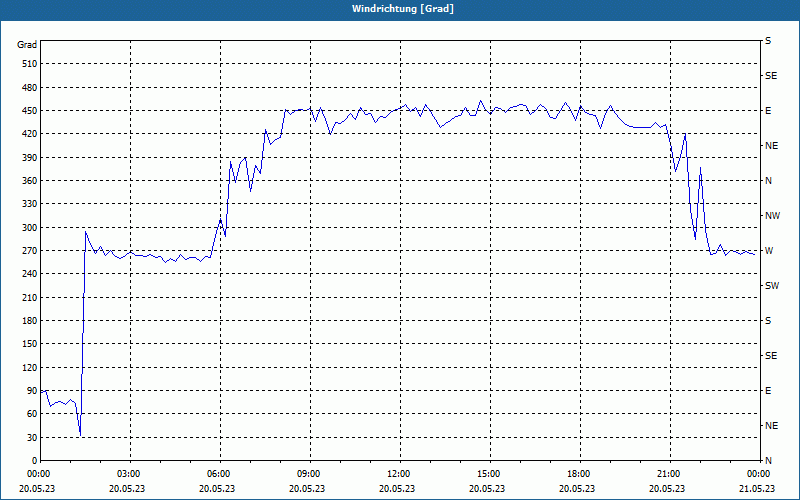Viewport: 800px width, 500px height.
Task: Click the 06:00 time axis label
Action: pos(217,474)
